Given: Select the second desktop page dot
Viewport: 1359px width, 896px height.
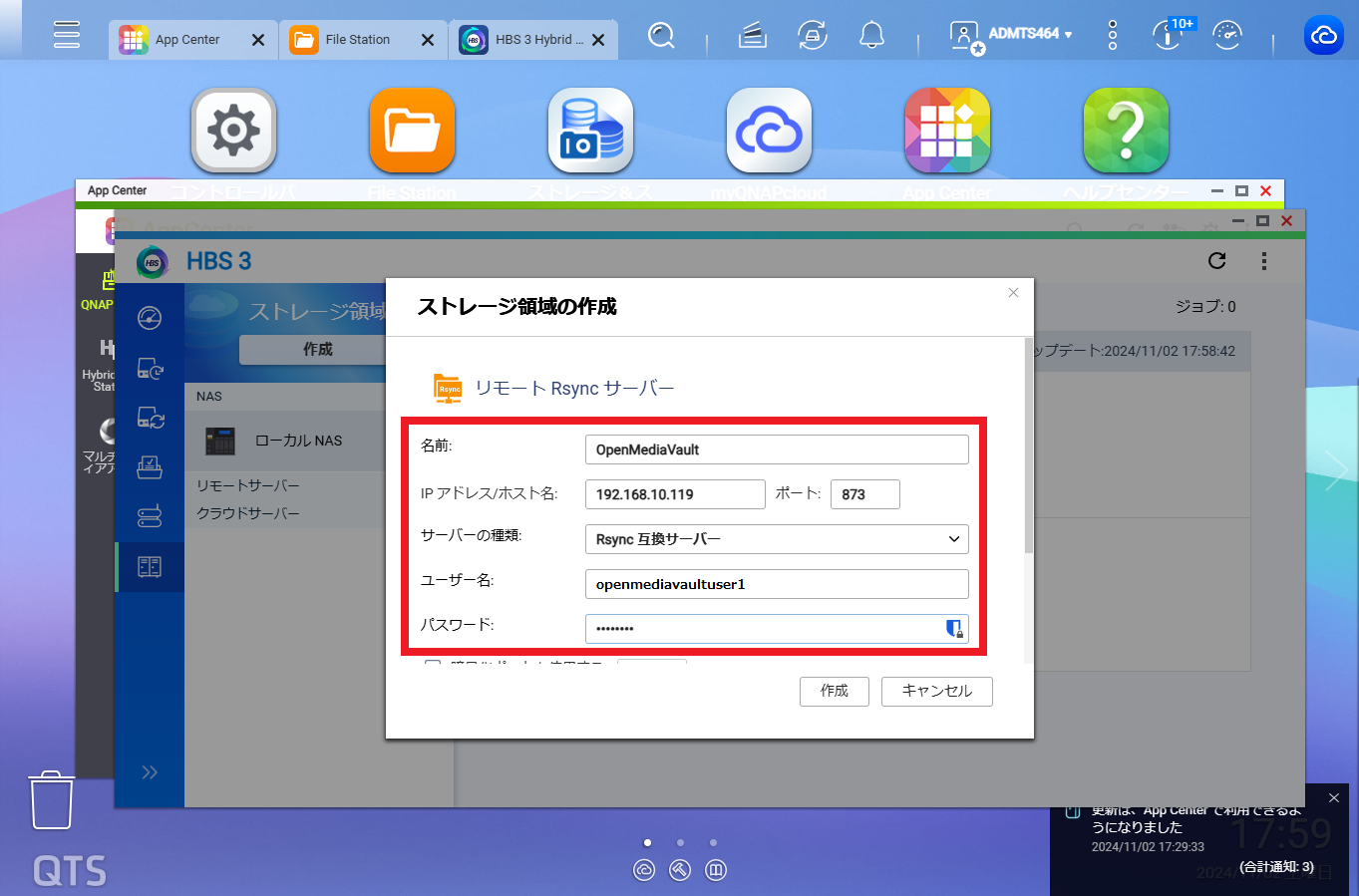Looking at the screenshot, I should (680, 843).
